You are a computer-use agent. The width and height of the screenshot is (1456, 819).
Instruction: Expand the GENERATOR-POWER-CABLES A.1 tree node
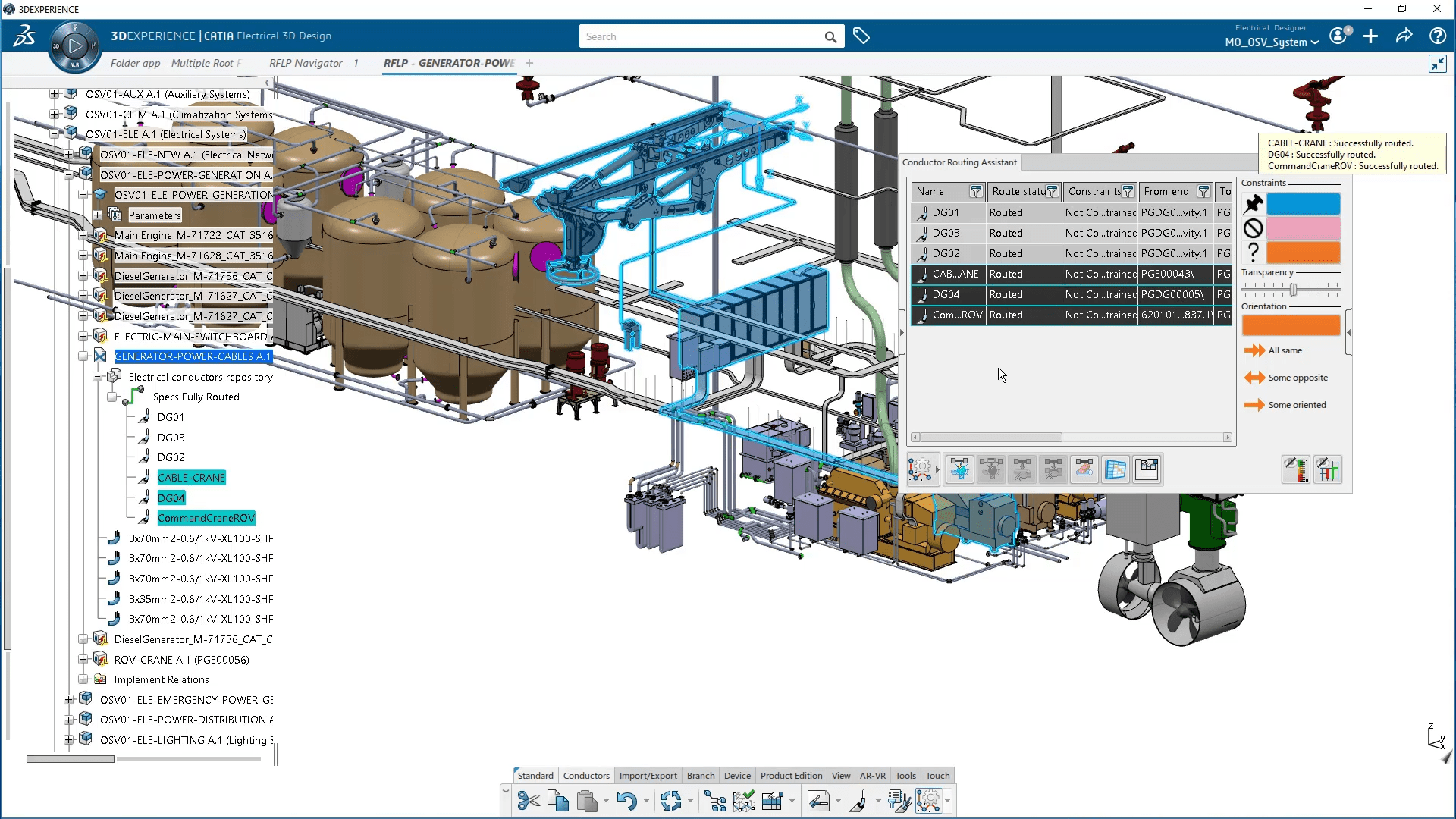coord(82,356)
